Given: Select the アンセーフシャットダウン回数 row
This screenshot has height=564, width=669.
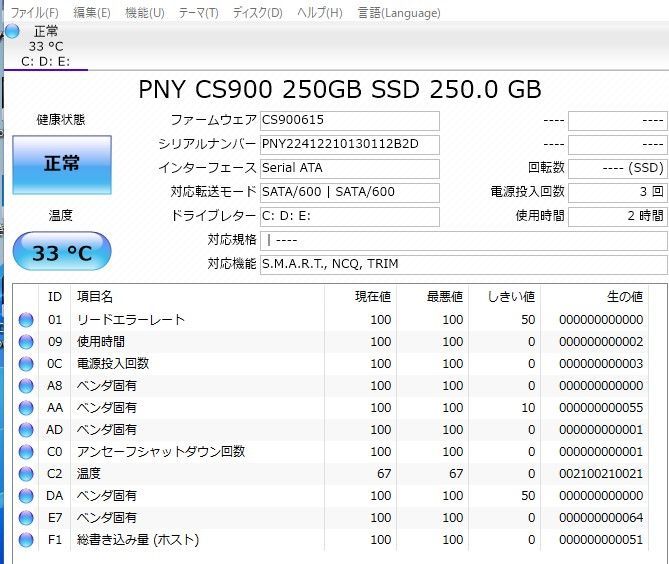Looking at the screenshot, I should pyautogui.click(x=331, y=452).
